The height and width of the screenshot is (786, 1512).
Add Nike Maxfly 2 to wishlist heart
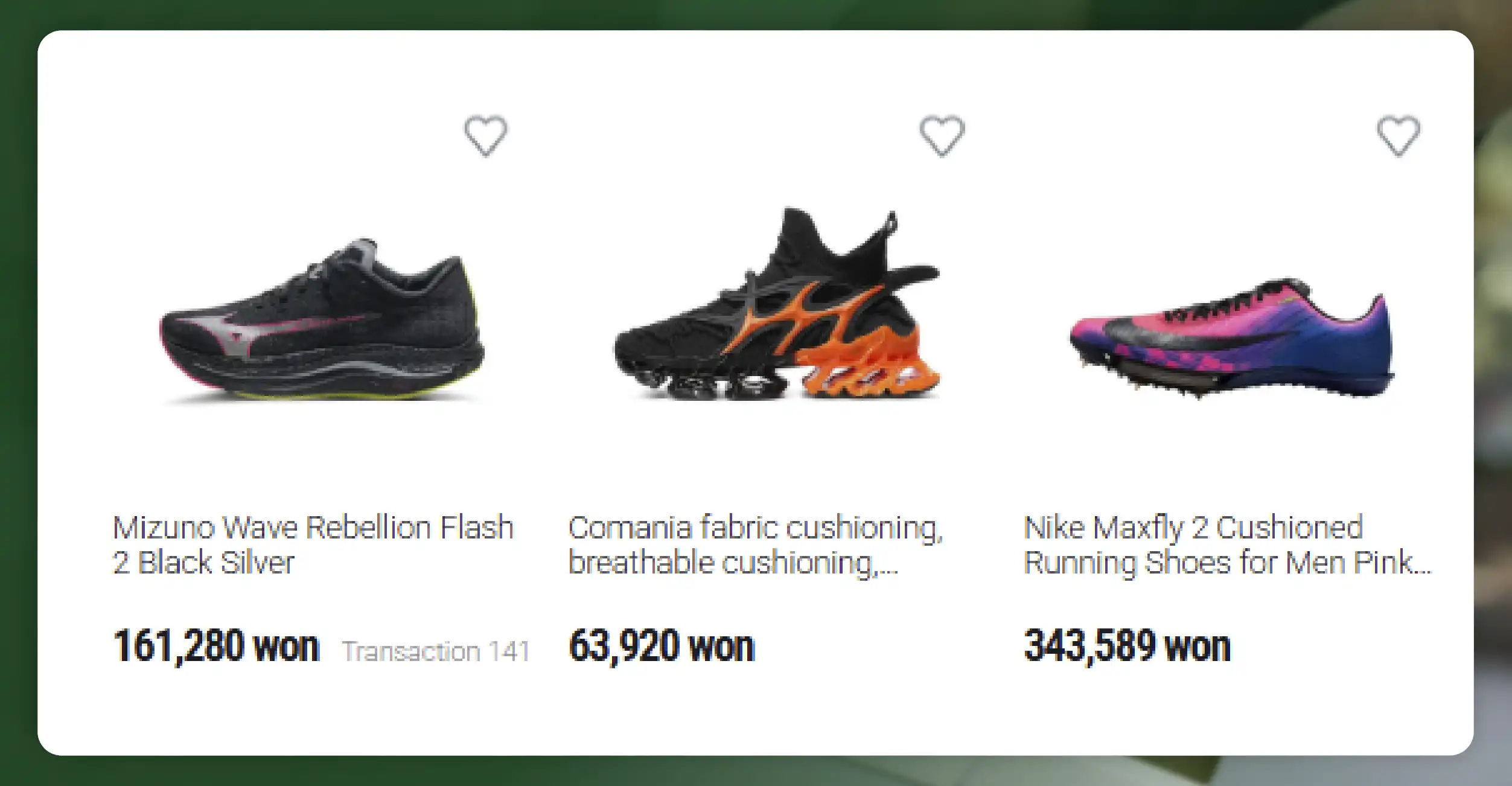click(1398, 135)
